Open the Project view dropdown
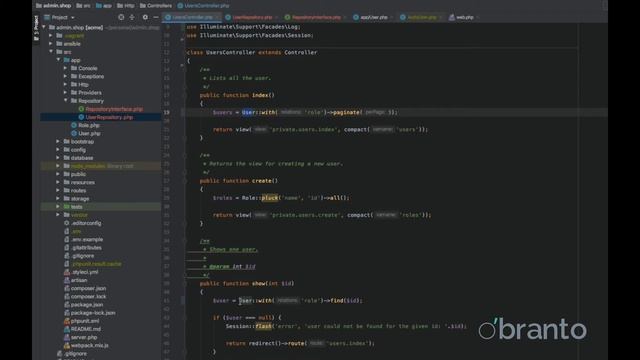Viewport: 640px width, 360px height. pos(59,17)
